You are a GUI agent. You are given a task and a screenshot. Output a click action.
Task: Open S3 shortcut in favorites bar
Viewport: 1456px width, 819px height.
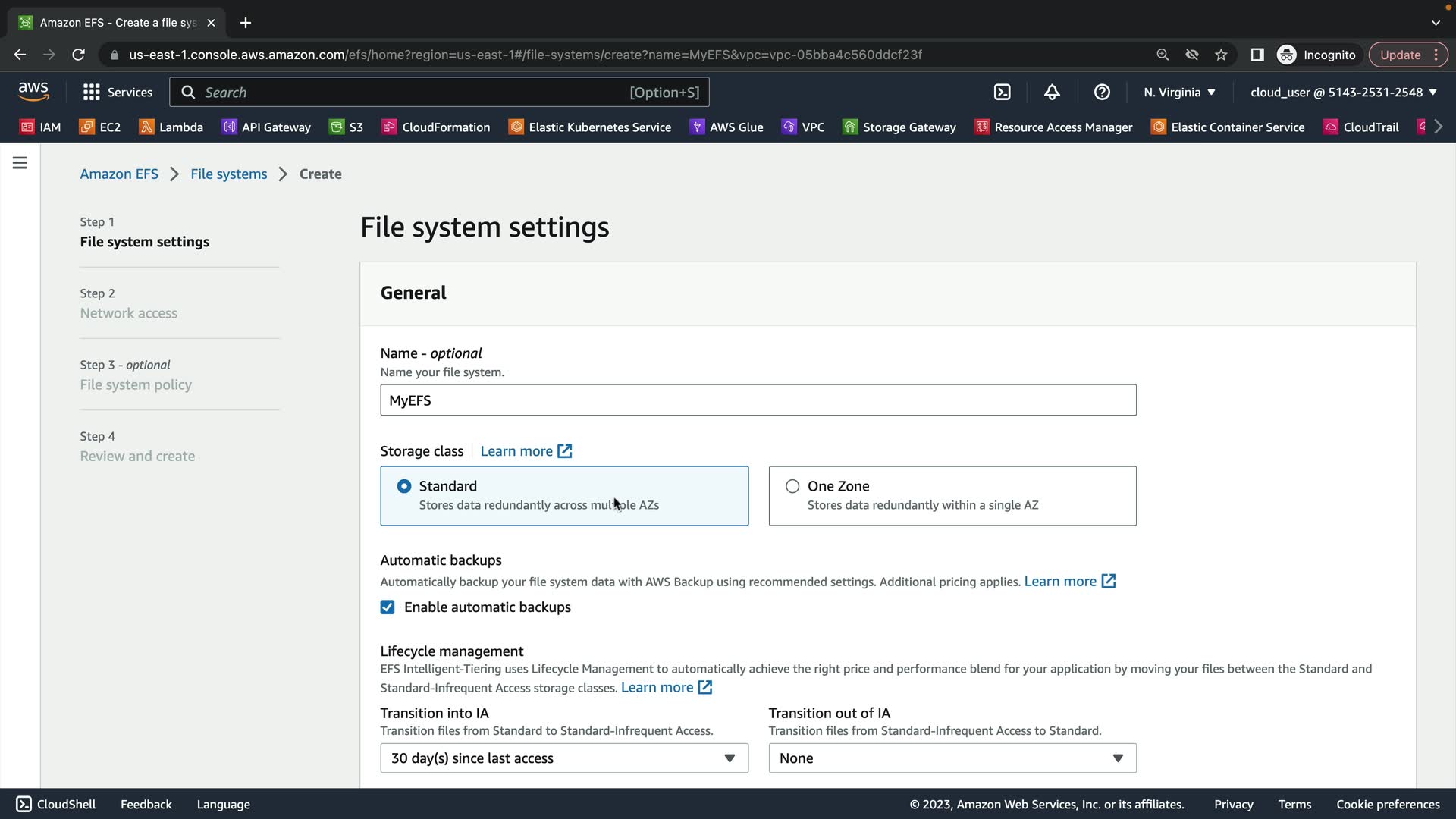point(347,127)
